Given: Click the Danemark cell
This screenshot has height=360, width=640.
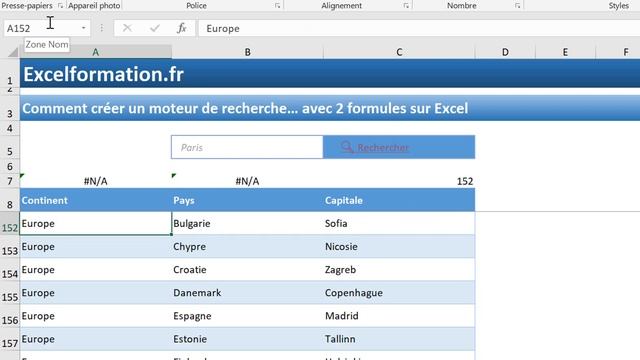Looking at the screenshot, I should 247,293.
